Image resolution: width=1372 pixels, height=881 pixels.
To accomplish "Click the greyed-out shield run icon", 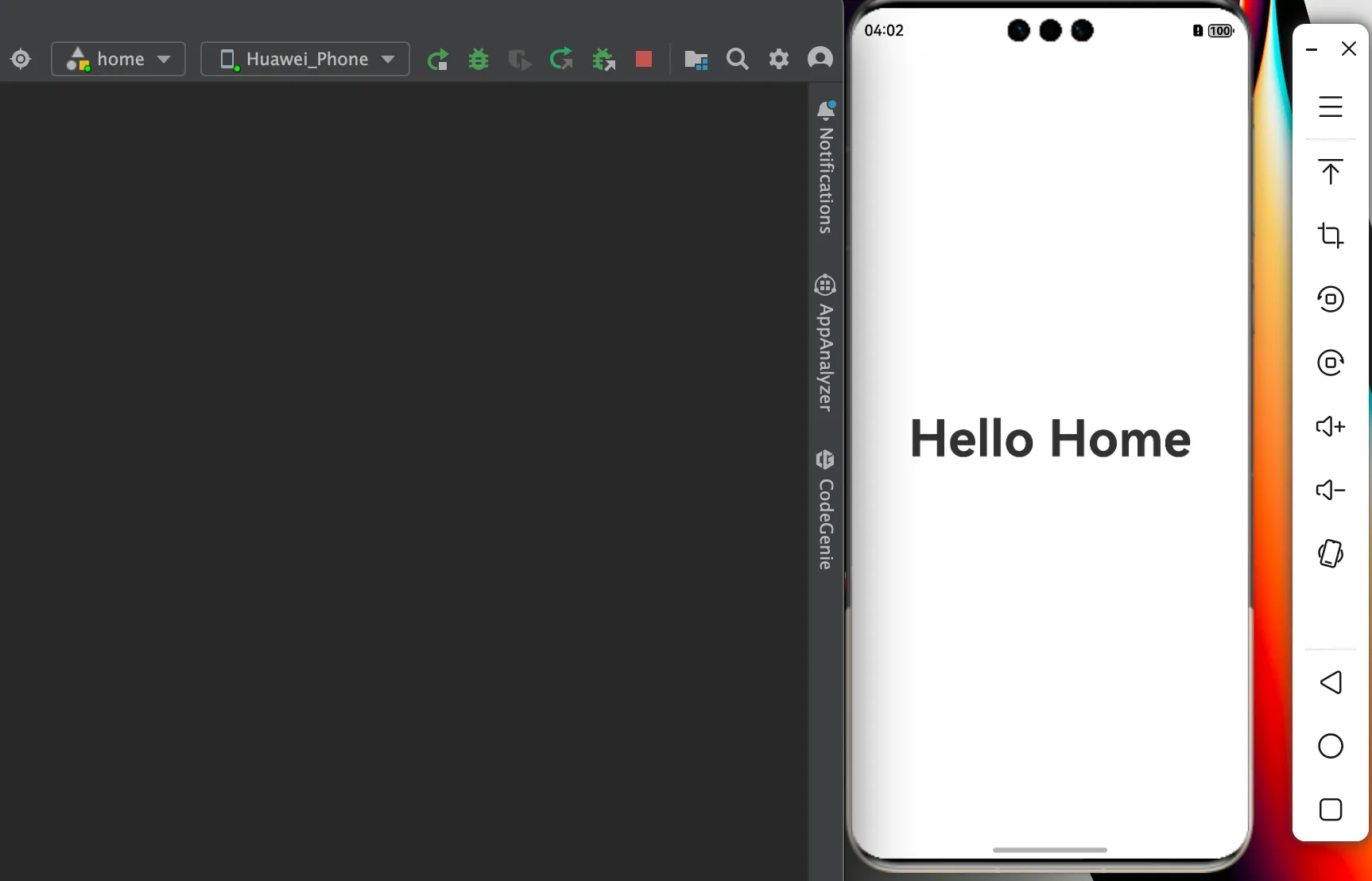I will (520, 59).
